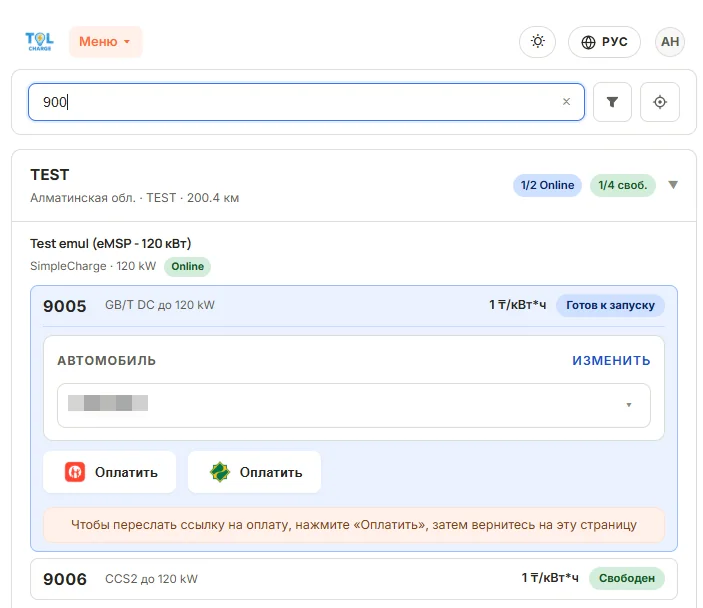Click the Свободен status badge
Viewport: 703px width, 608px height.
[x=627, y=578]
